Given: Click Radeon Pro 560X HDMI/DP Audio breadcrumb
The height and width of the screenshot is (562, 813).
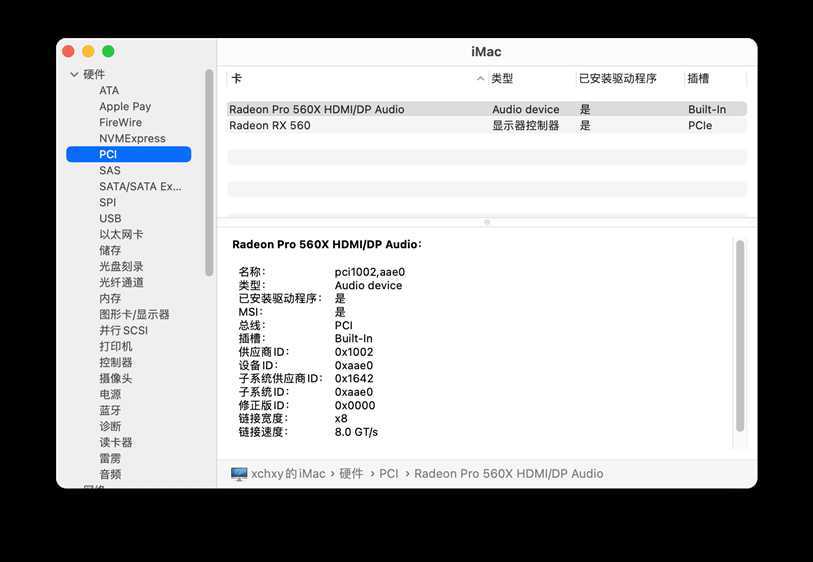Looking at the screenshot, I should tap(509, 474).
